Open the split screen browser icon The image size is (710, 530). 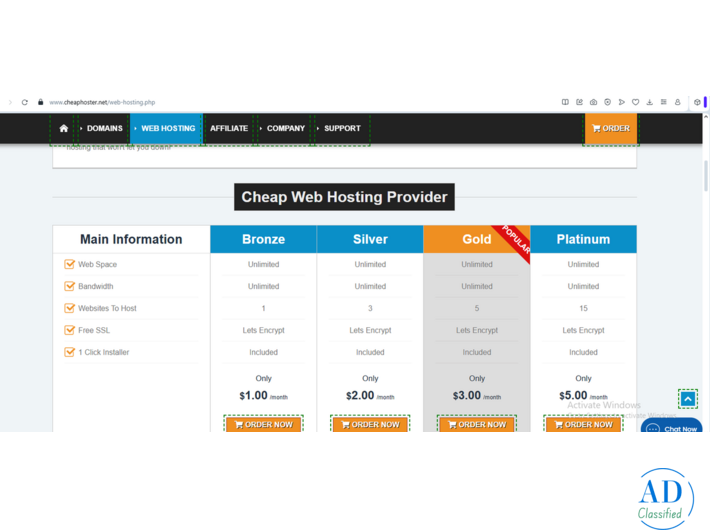[x=565, y=102]
